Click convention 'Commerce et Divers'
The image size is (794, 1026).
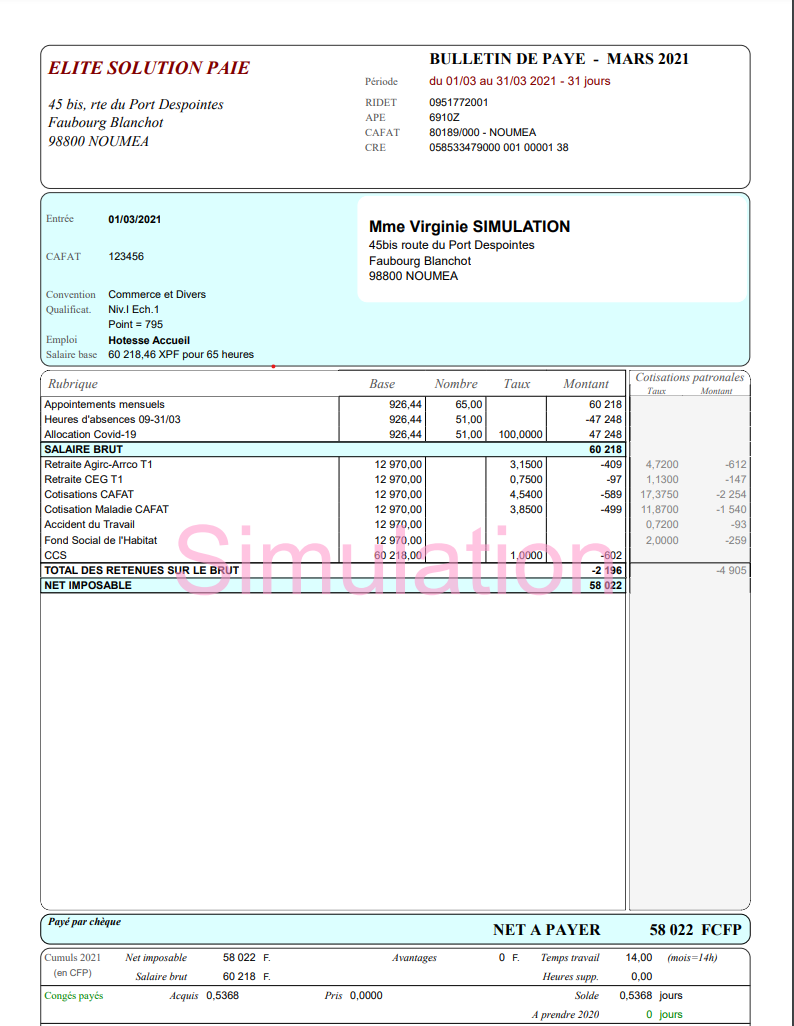click(x=157, y=294)
